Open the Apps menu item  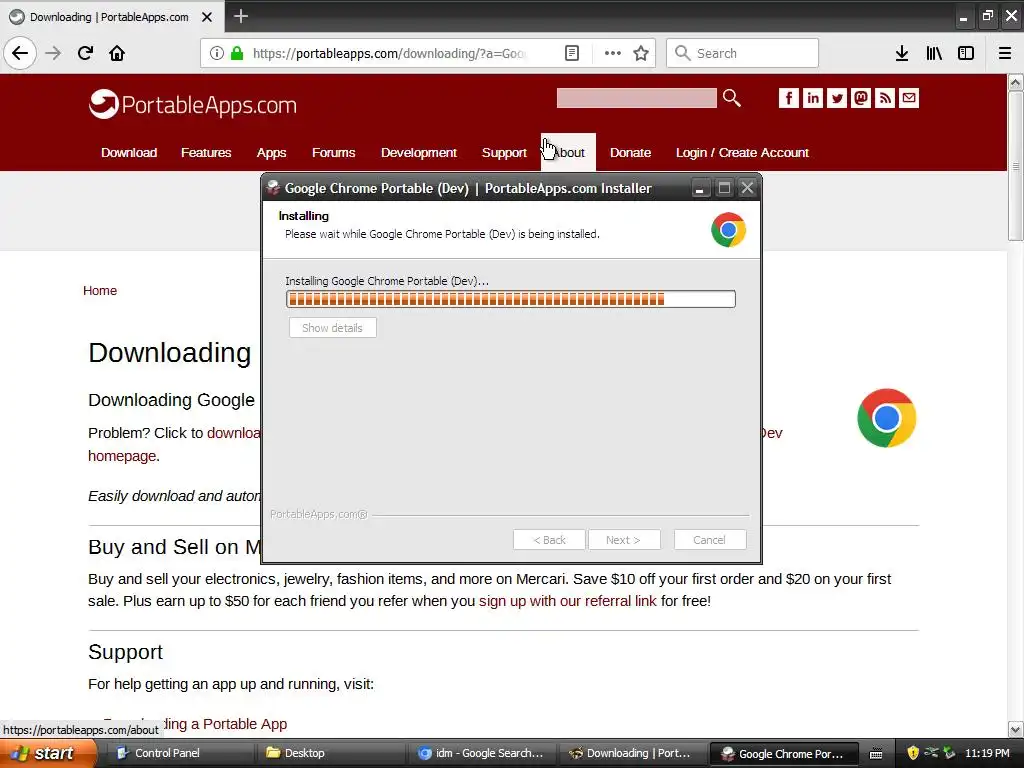(x=271, y=152)
